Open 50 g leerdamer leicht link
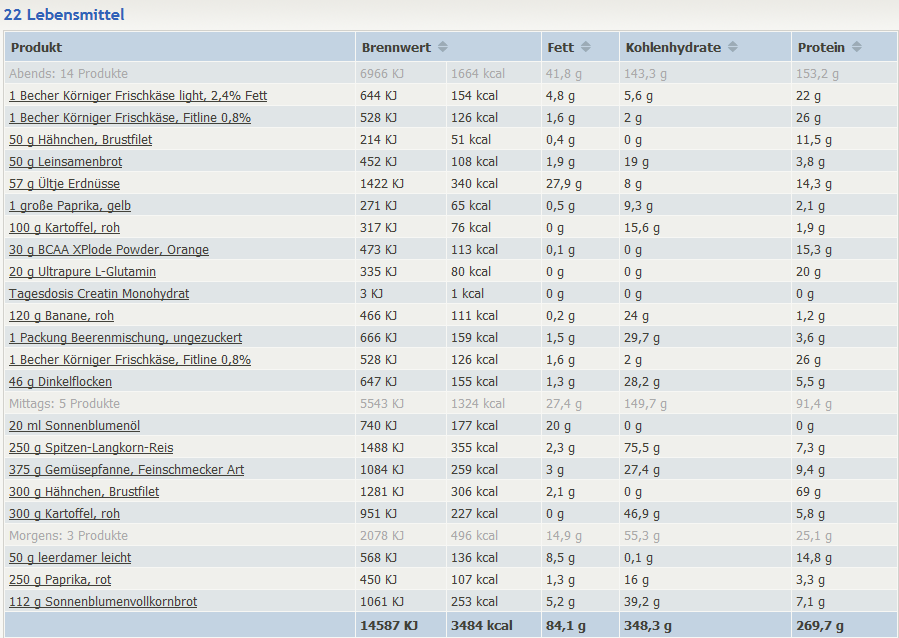899x638 pixels. point(70,558)
